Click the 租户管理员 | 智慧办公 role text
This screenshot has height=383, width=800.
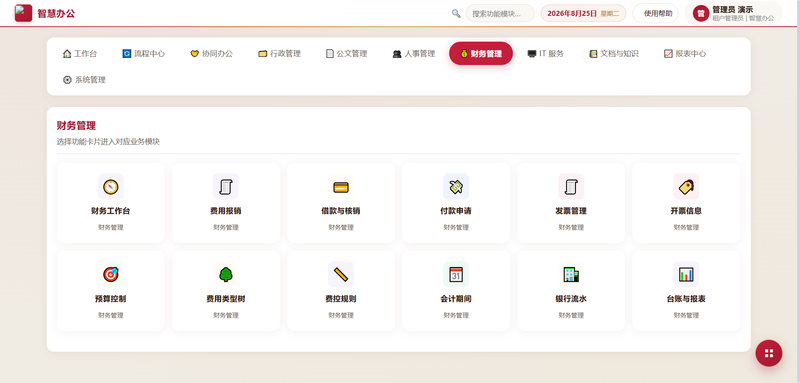[x=743, y=18]
